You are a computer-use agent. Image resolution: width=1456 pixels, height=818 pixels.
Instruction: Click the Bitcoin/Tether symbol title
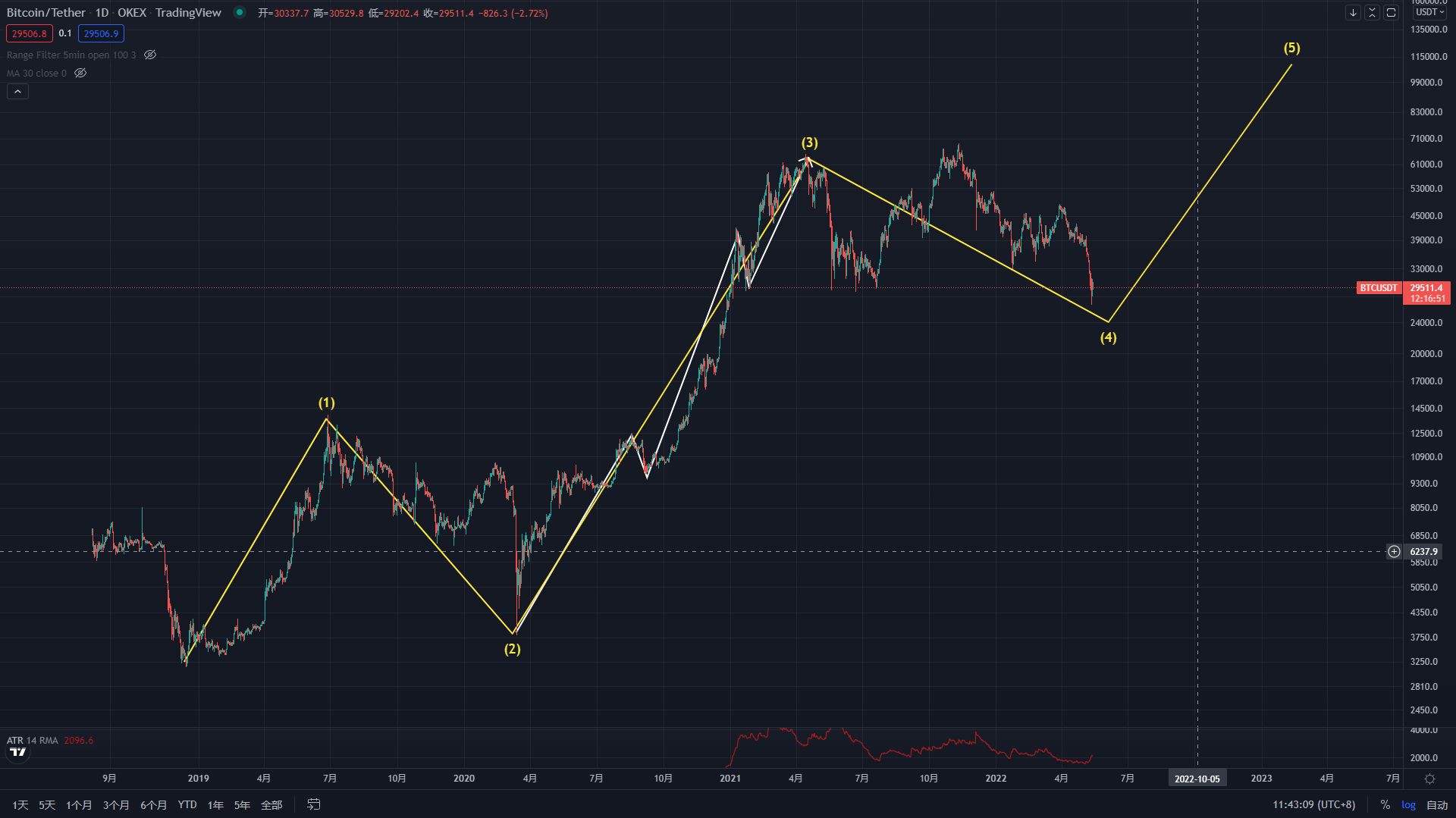click(45, 12)
